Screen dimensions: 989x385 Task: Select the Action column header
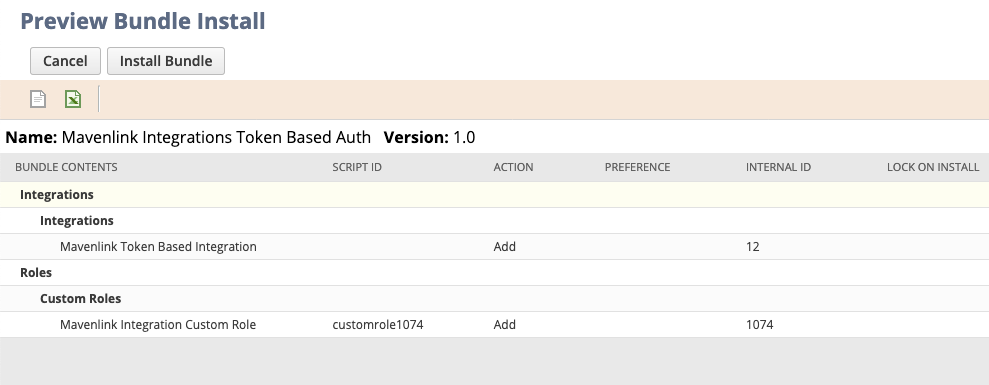(x=513, y=167)
